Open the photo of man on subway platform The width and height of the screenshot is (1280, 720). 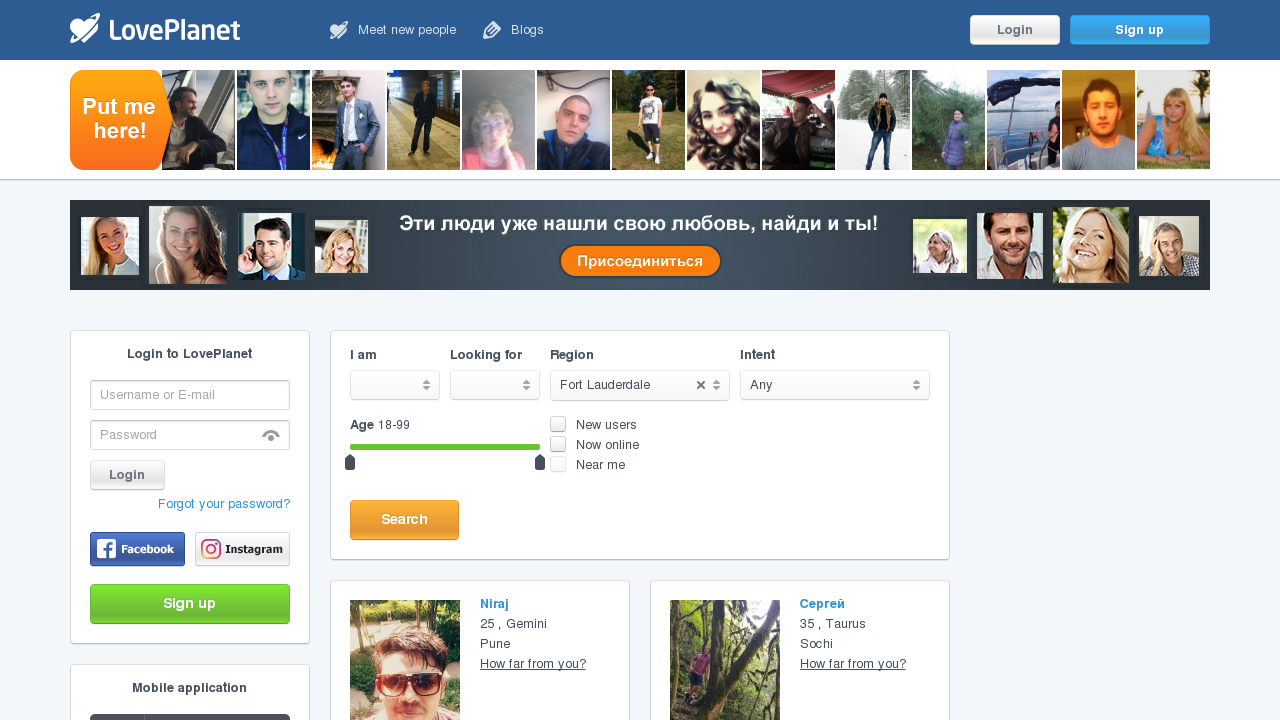click(423, 120)
